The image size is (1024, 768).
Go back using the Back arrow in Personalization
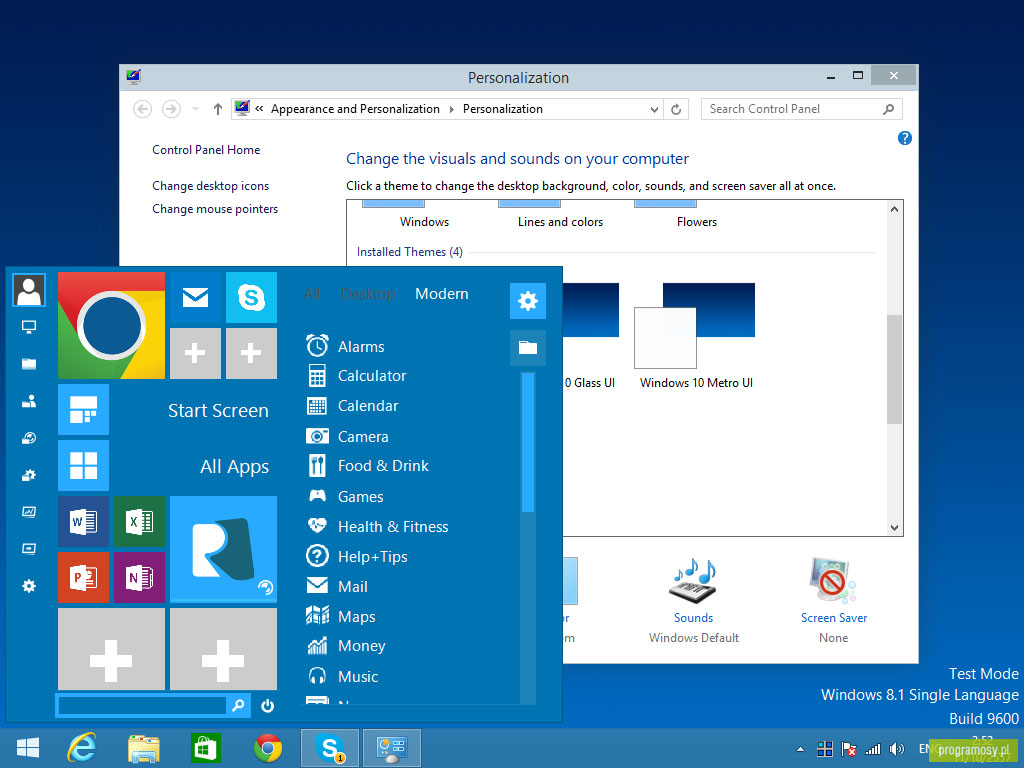tap(142, 109)
